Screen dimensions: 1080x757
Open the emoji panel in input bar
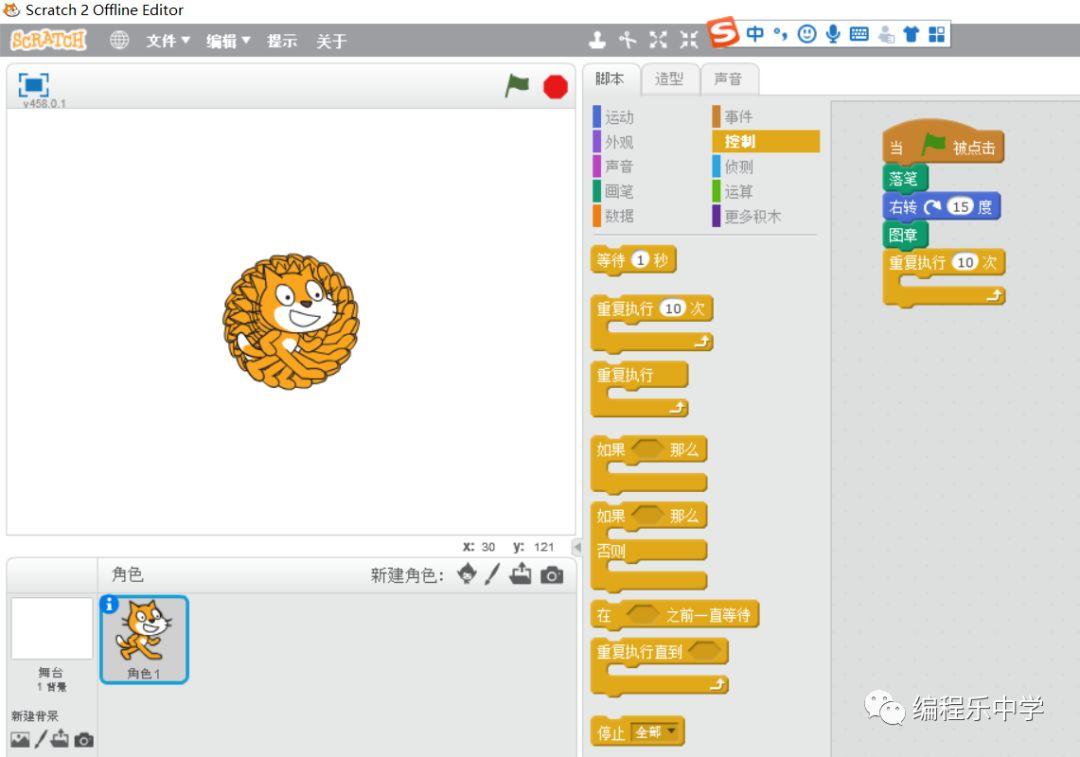coord(807,34)
